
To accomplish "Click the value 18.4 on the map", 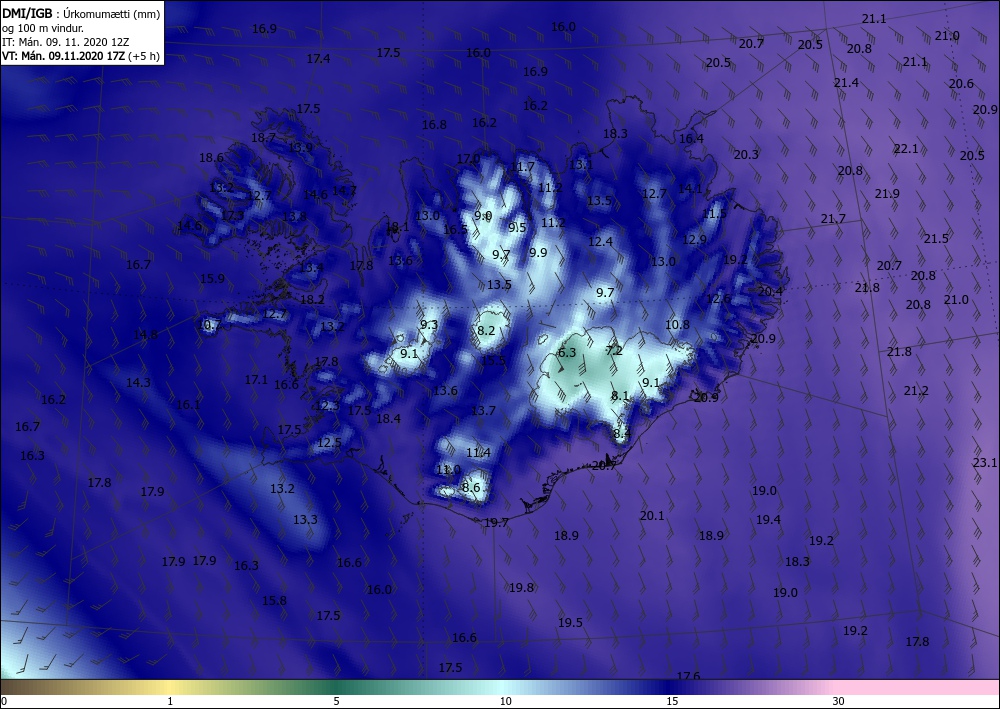I will [x=388, y=419].
